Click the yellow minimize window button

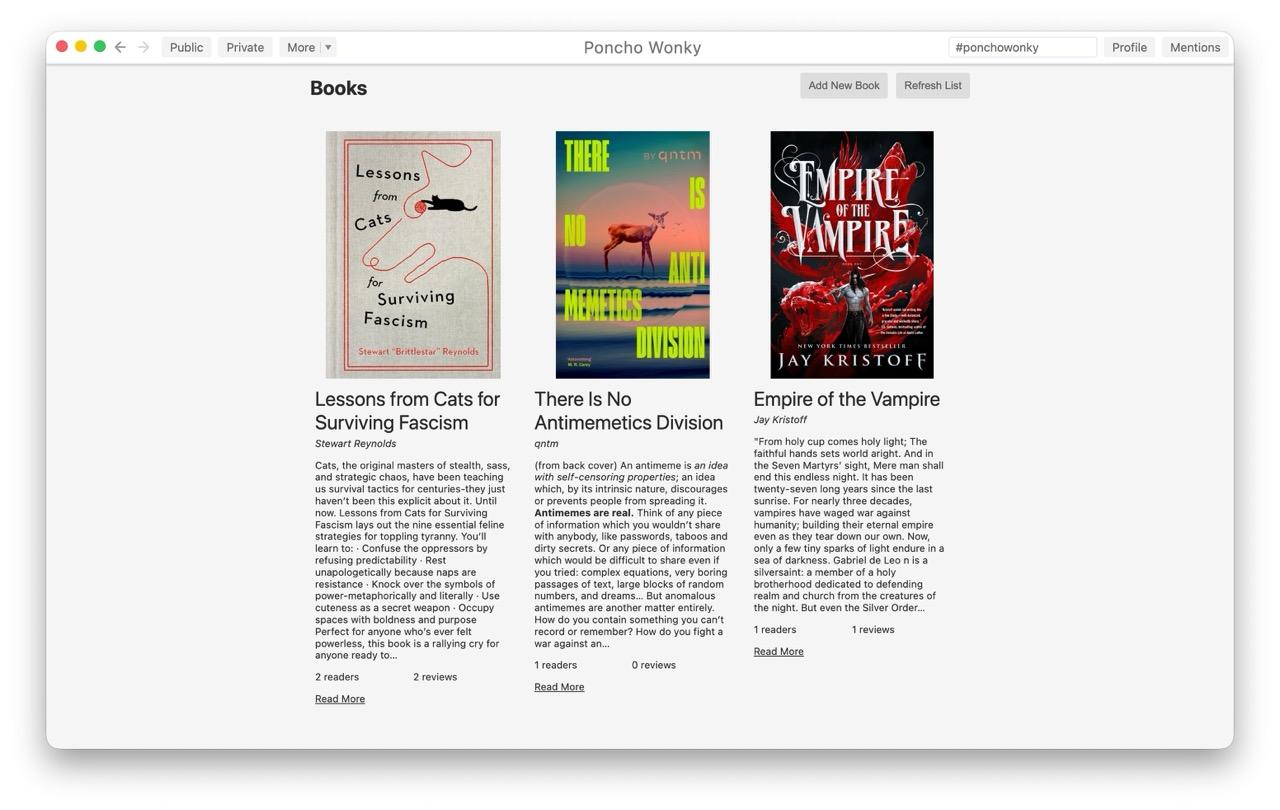pyautogui.click(x=81, y=46)
